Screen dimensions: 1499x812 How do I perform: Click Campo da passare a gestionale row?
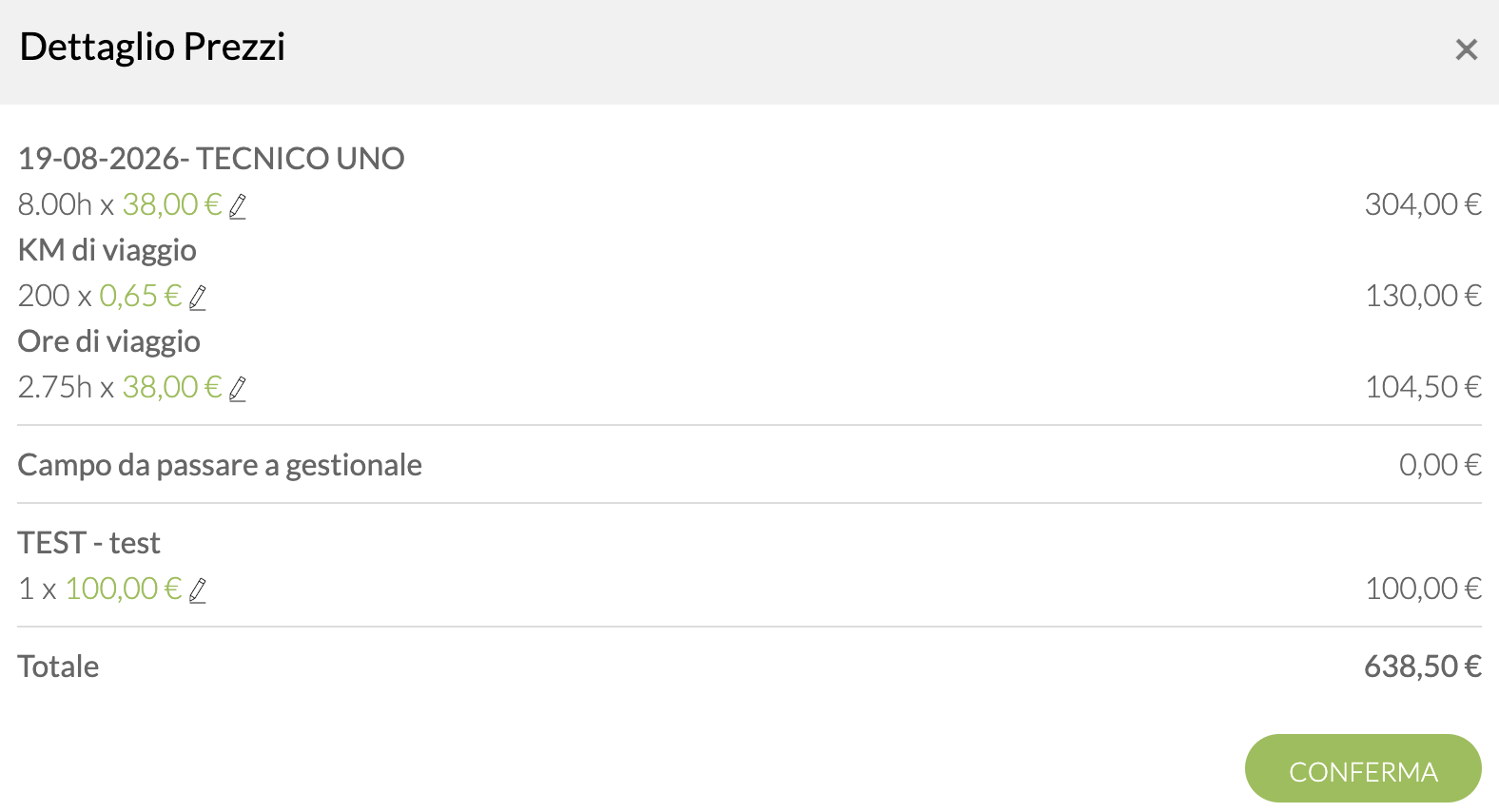point(749,465)
